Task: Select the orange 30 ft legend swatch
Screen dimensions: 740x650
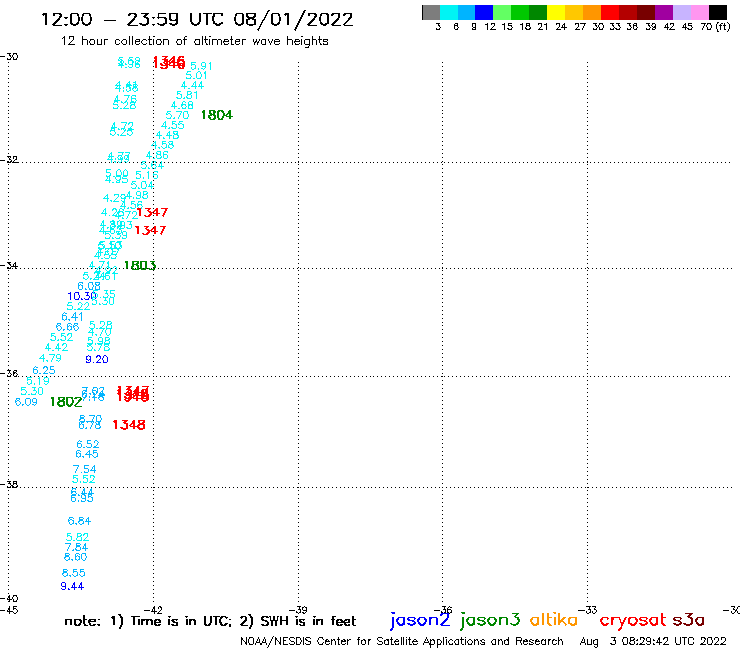Action: (592, 12)
